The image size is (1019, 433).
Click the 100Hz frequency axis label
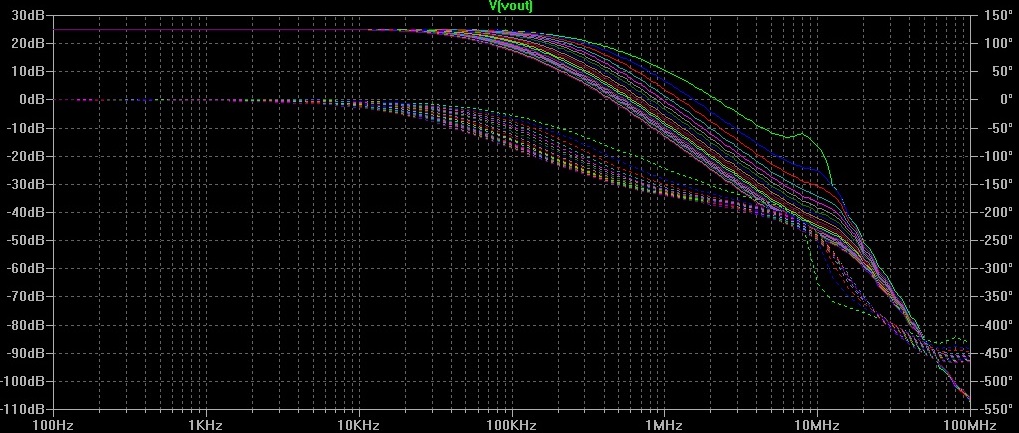(x=53, y=426)
